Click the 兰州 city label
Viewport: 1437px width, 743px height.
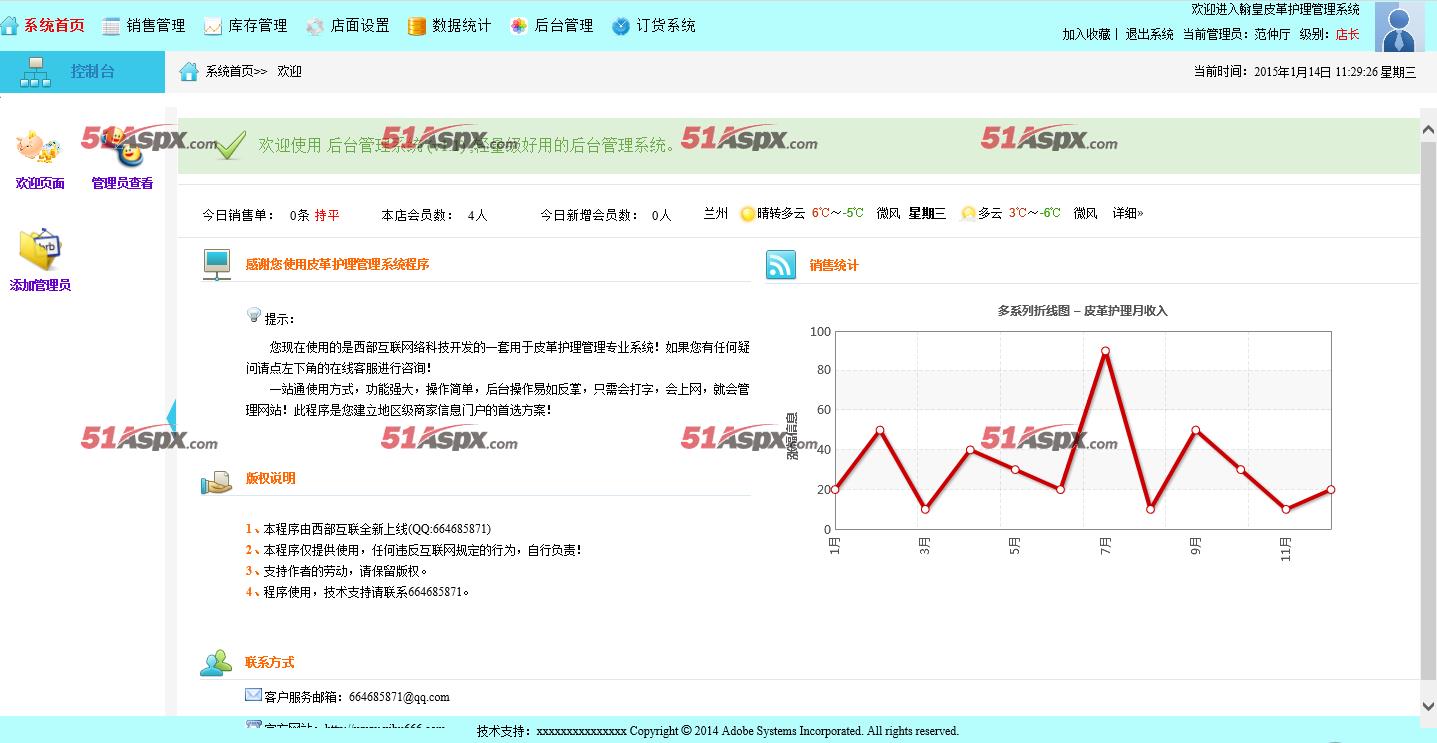point(716,213)
